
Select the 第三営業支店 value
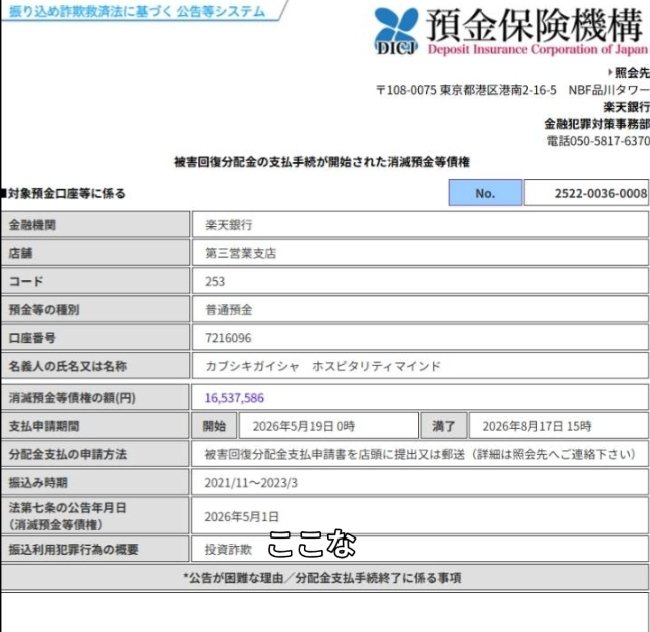[x=240, y=253]
